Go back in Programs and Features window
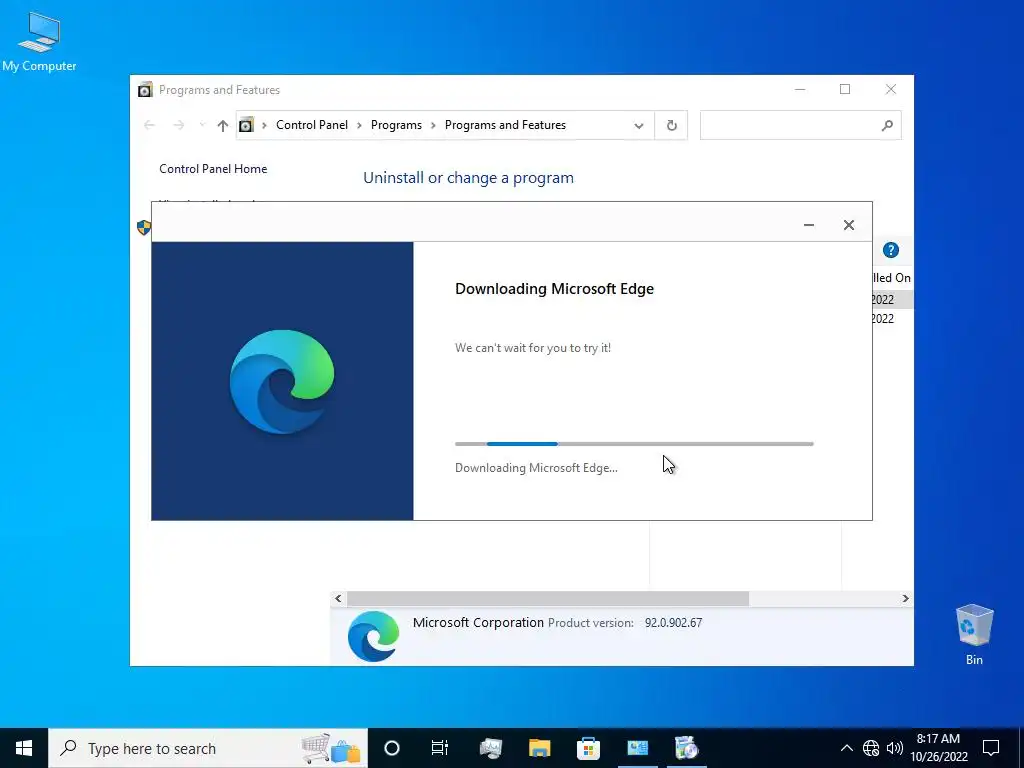Screen dimensions: 1024x768 [150, 125]
